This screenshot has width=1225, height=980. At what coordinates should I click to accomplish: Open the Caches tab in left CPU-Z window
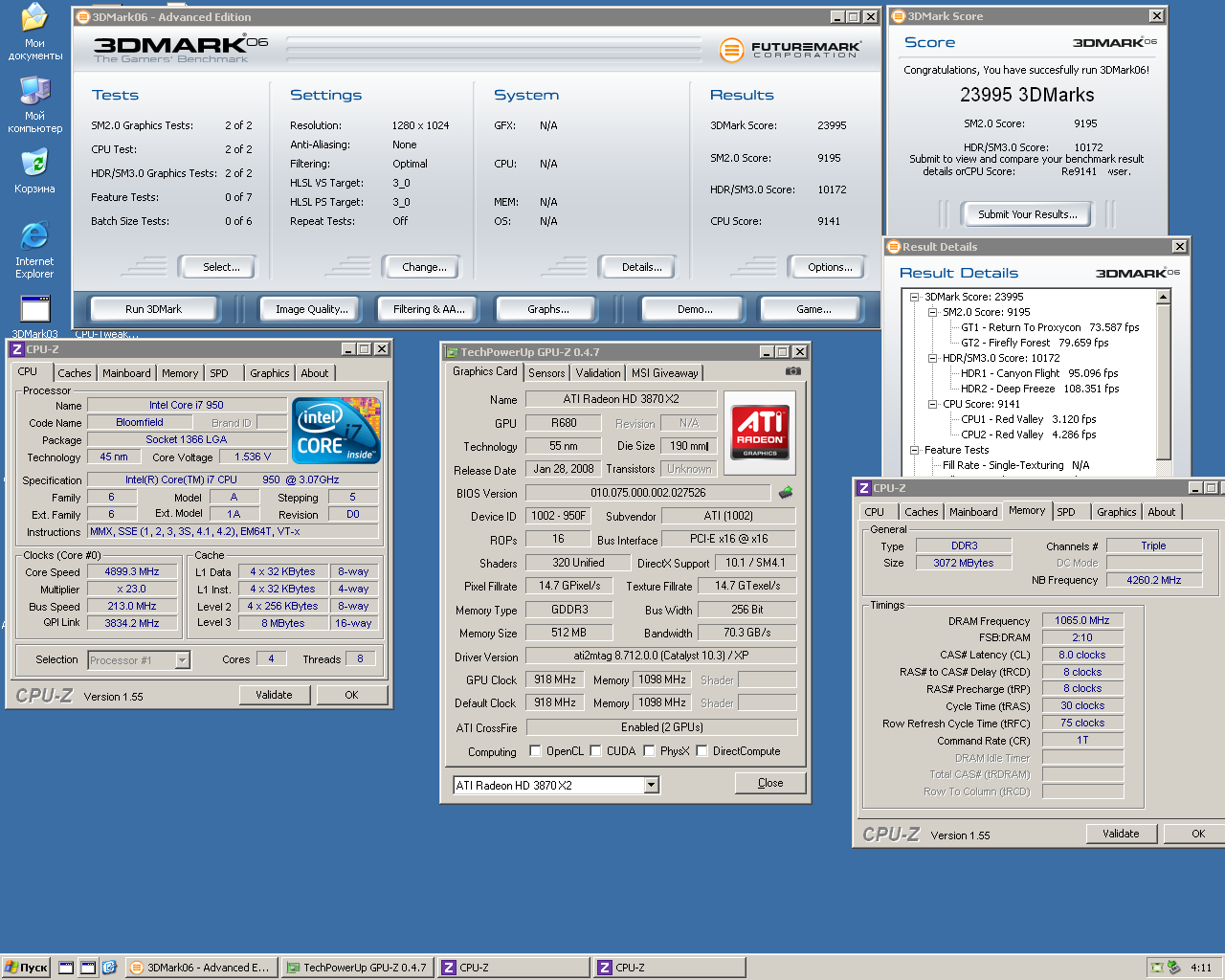74,373
